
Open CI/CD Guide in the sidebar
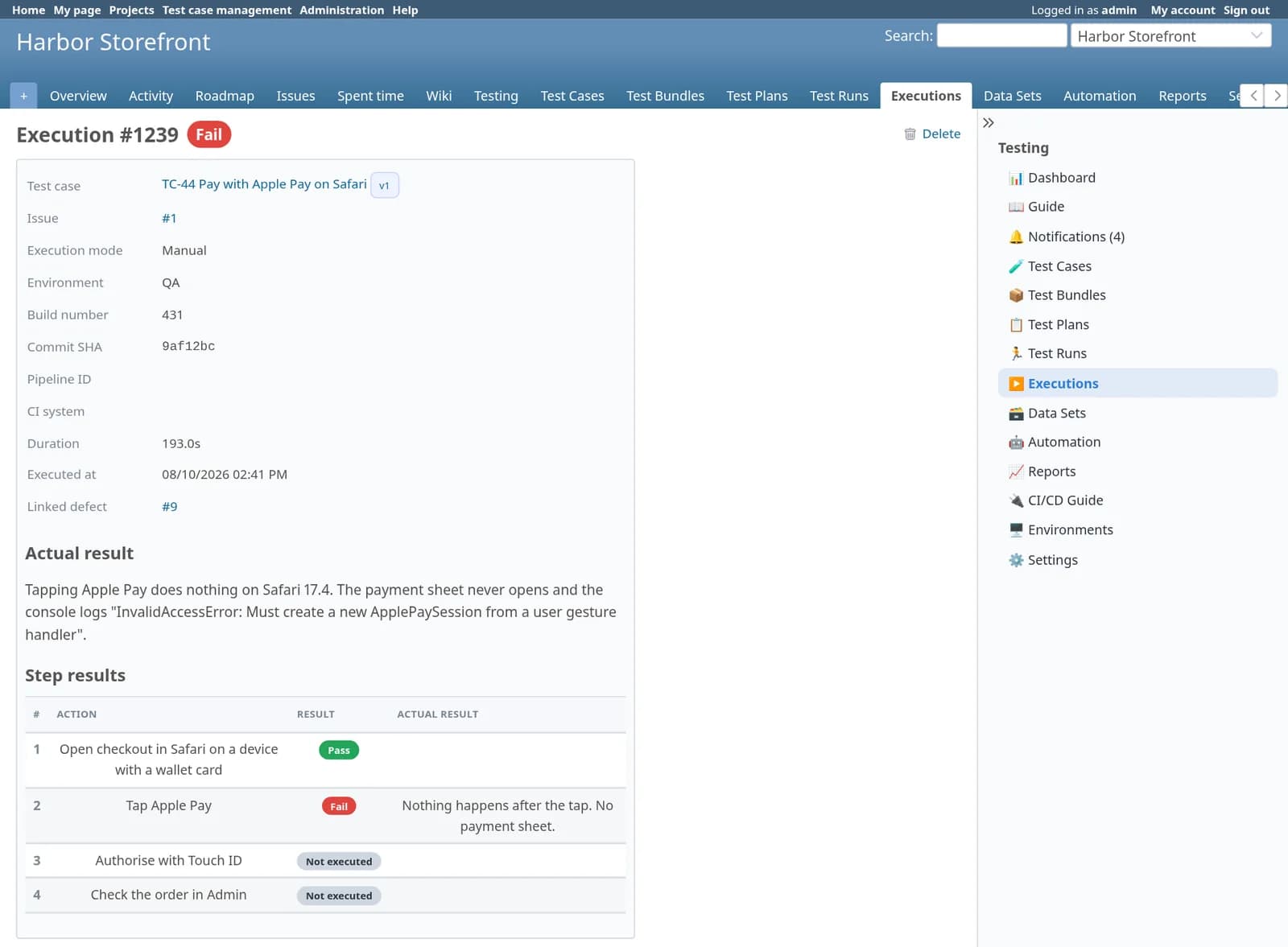(1066, 500)
